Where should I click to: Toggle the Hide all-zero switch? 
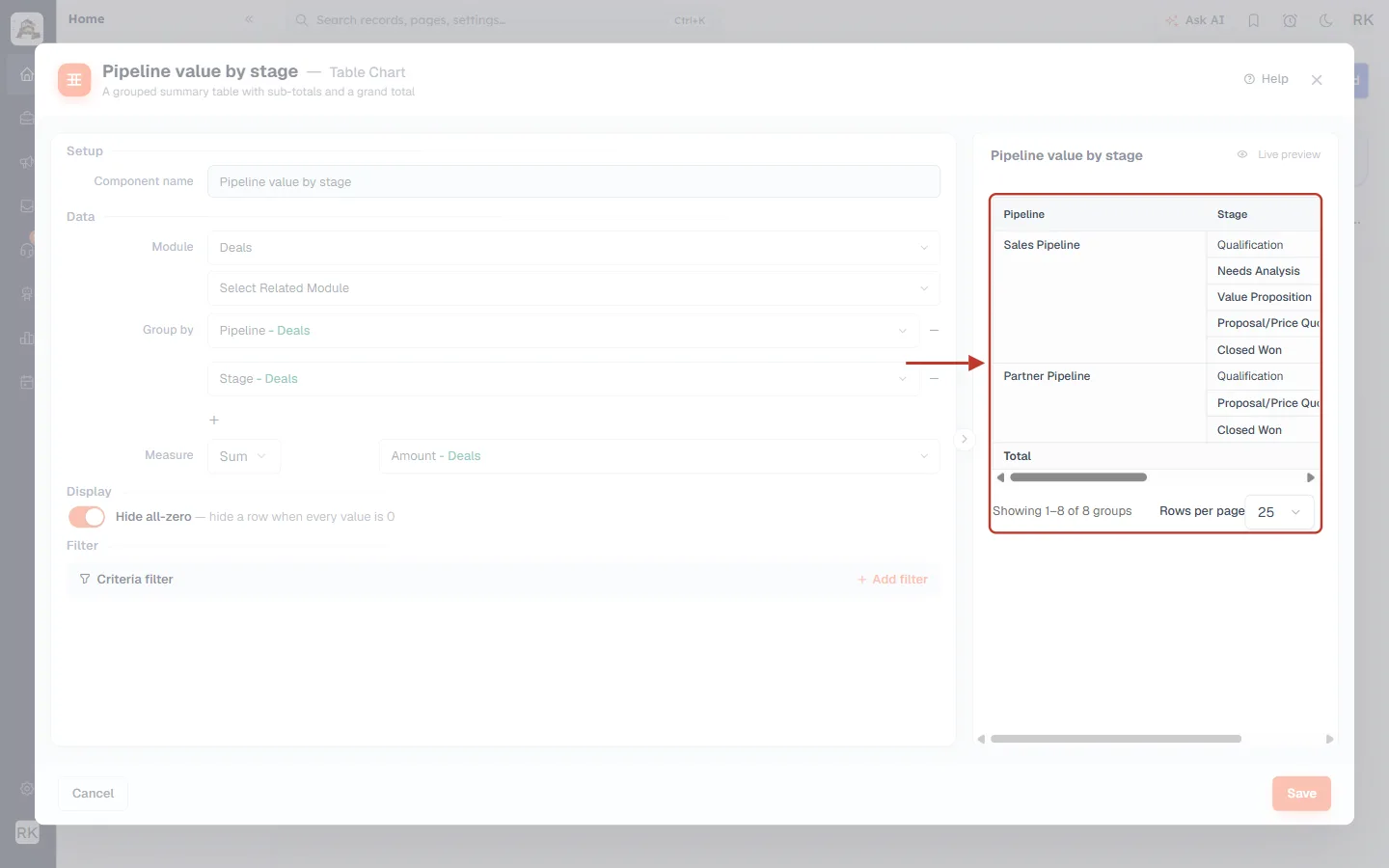pyautogui.click(x=87, y=517)
